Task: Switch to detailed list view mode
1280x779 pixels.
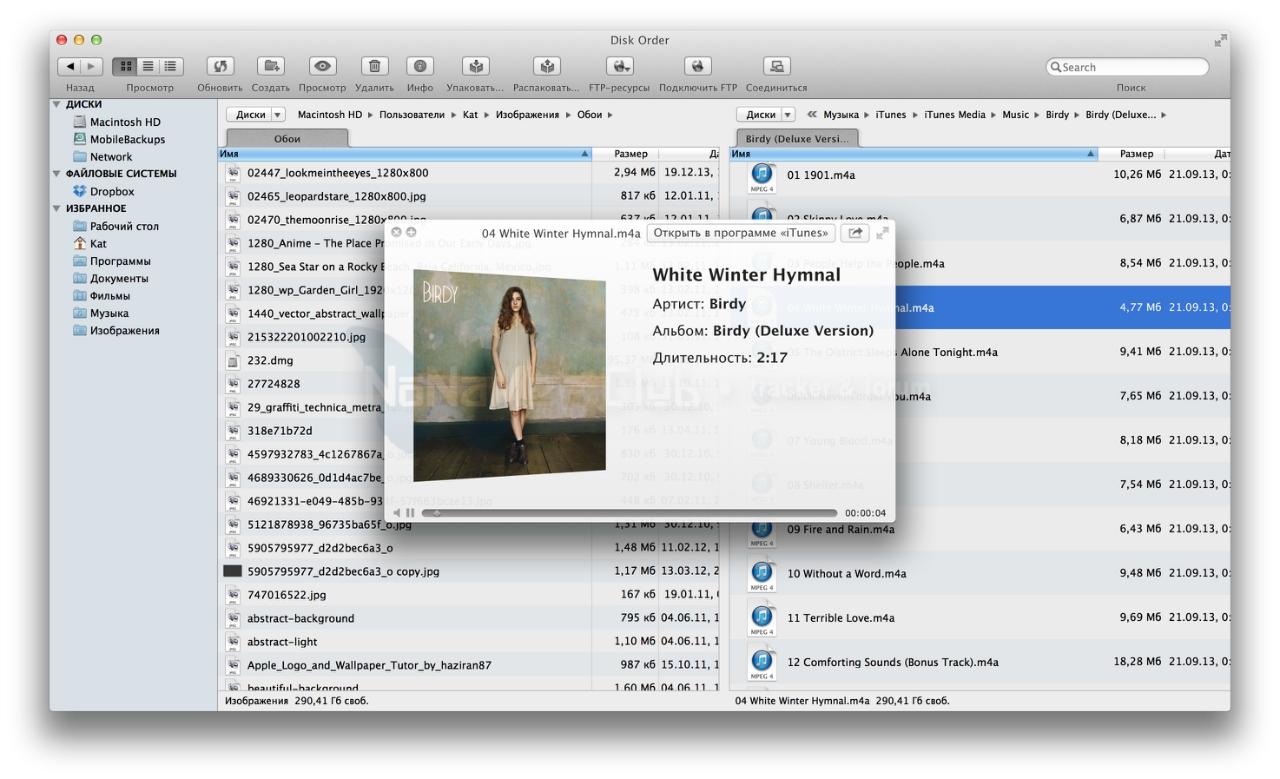Action: (171, 66)
